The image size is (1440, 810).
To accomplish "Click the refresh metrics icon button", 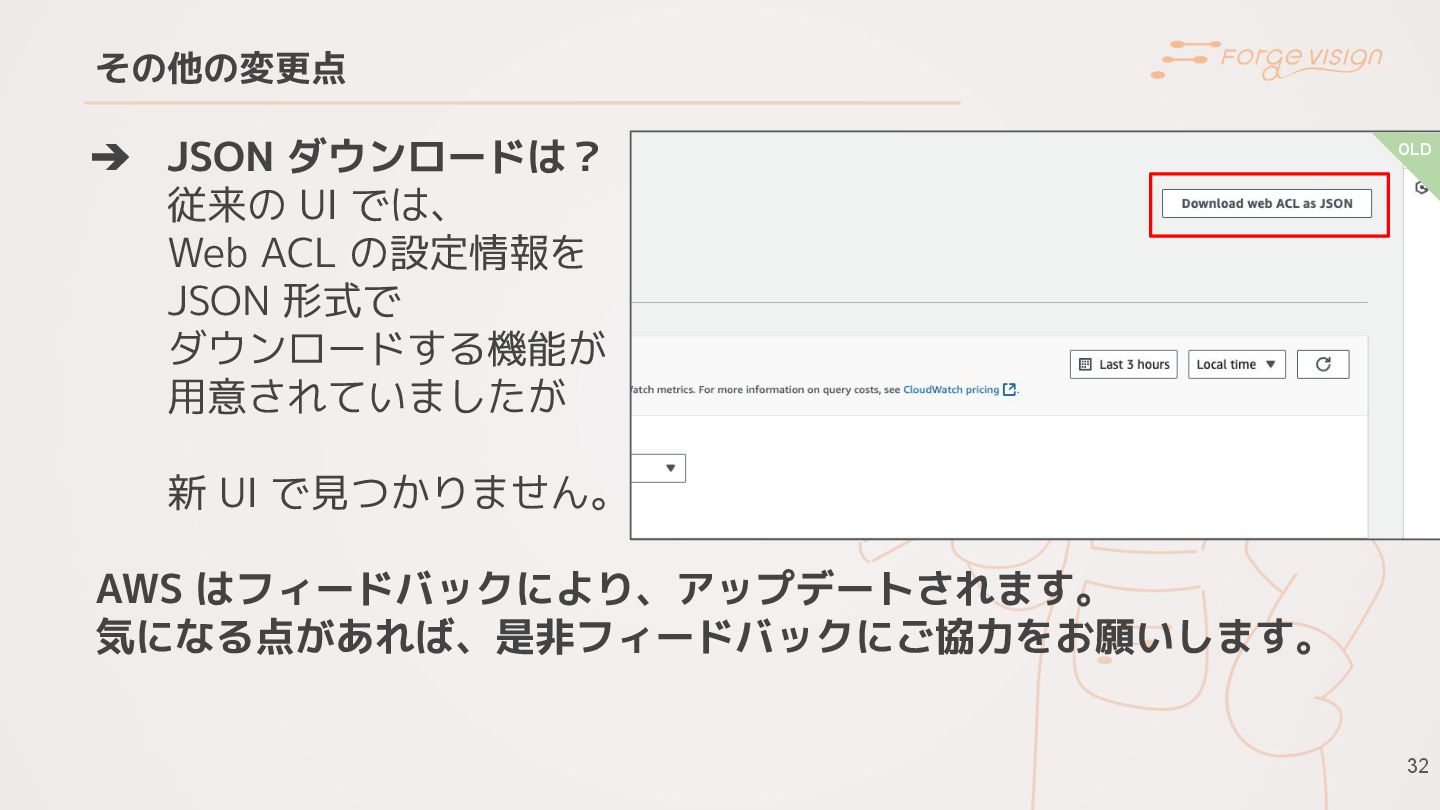I will pos(1323,364).
